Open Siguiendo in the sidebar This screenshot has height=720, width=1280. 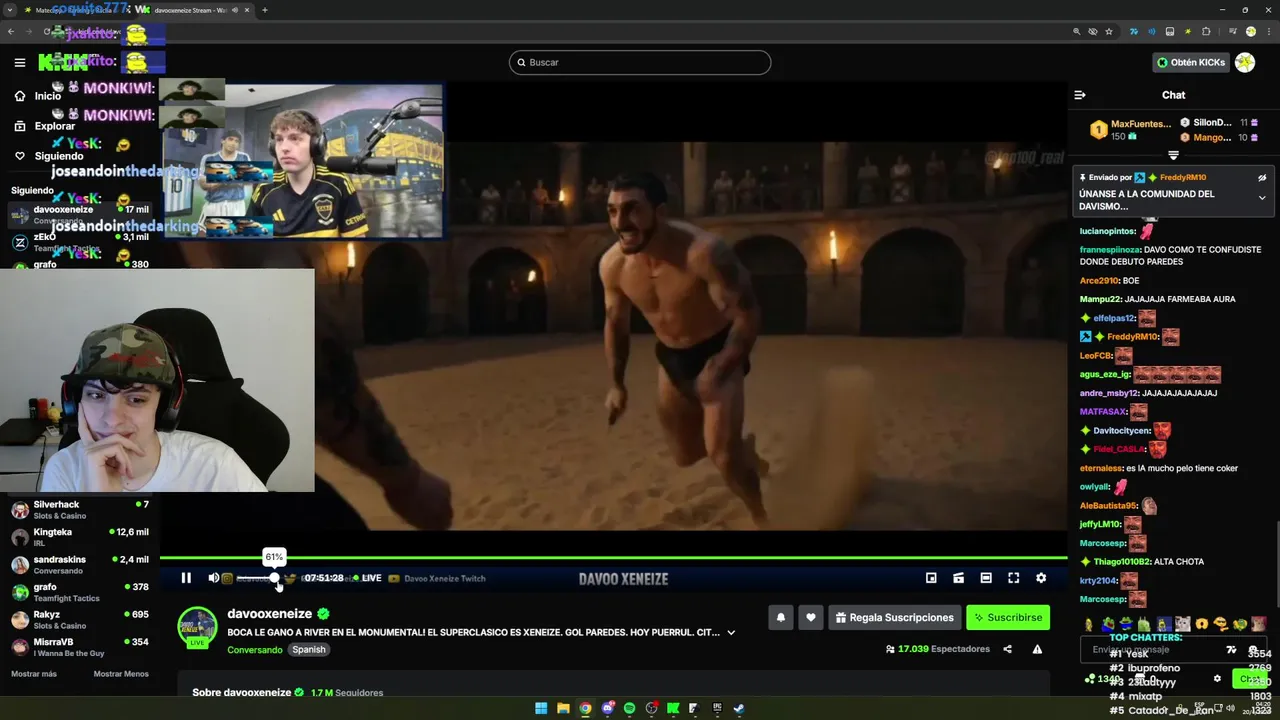49,156
